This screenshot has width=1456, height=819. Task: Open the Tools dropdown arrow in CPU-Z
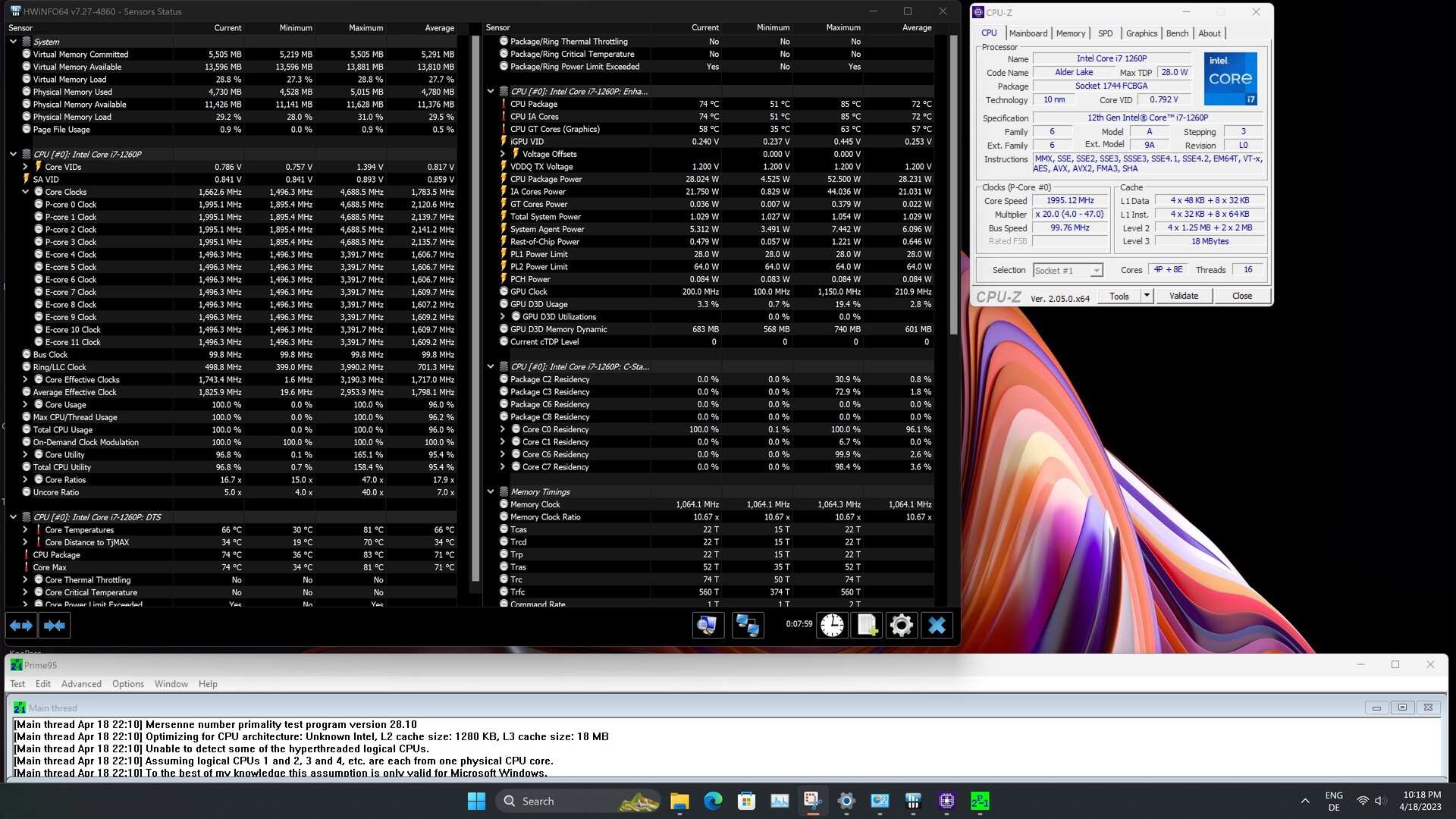click(1147, 296)
